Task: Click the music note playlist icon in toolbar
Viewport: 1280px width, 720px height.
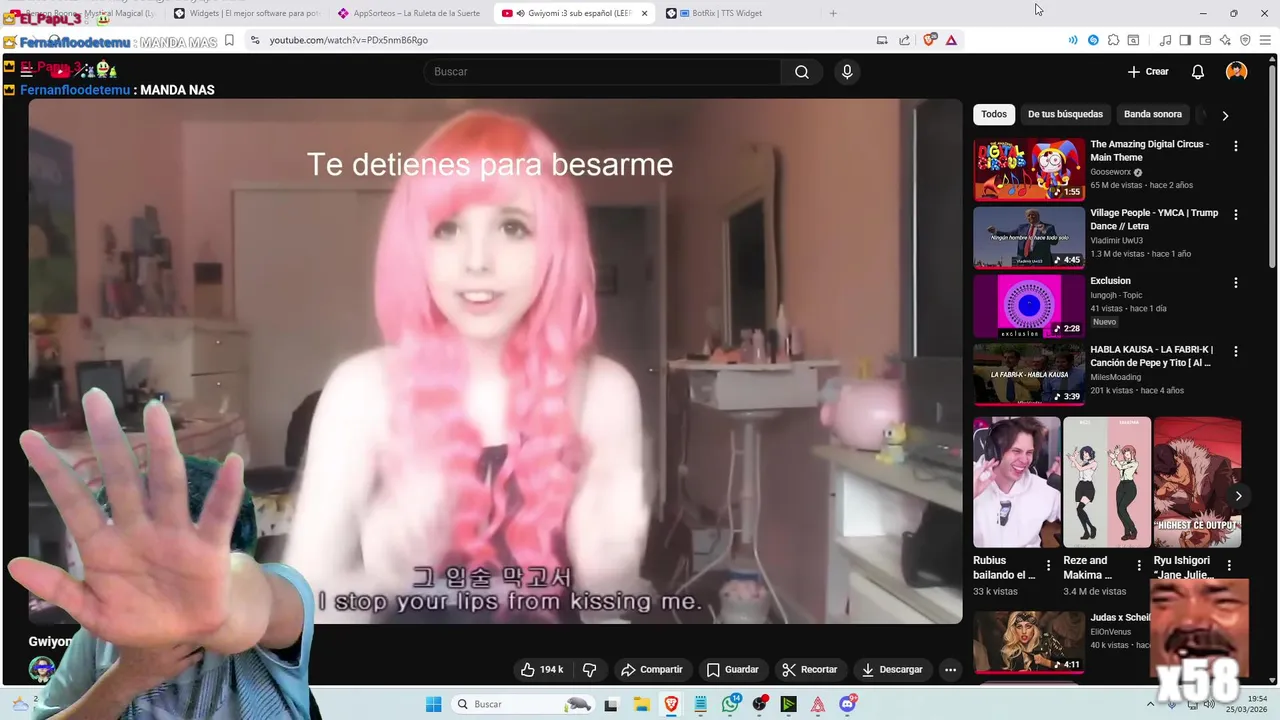Action: coord(1165,40)
